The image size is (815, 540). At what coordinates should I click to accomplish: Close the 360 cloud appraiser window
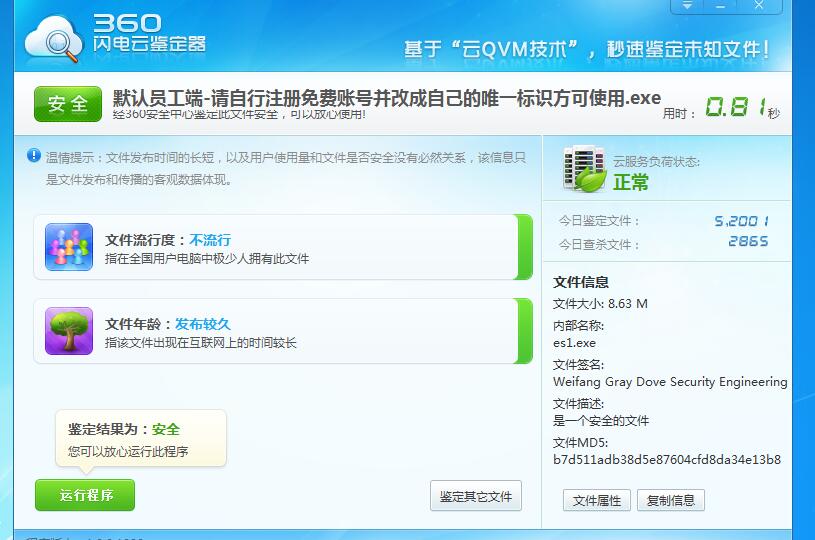coord(759,5)
